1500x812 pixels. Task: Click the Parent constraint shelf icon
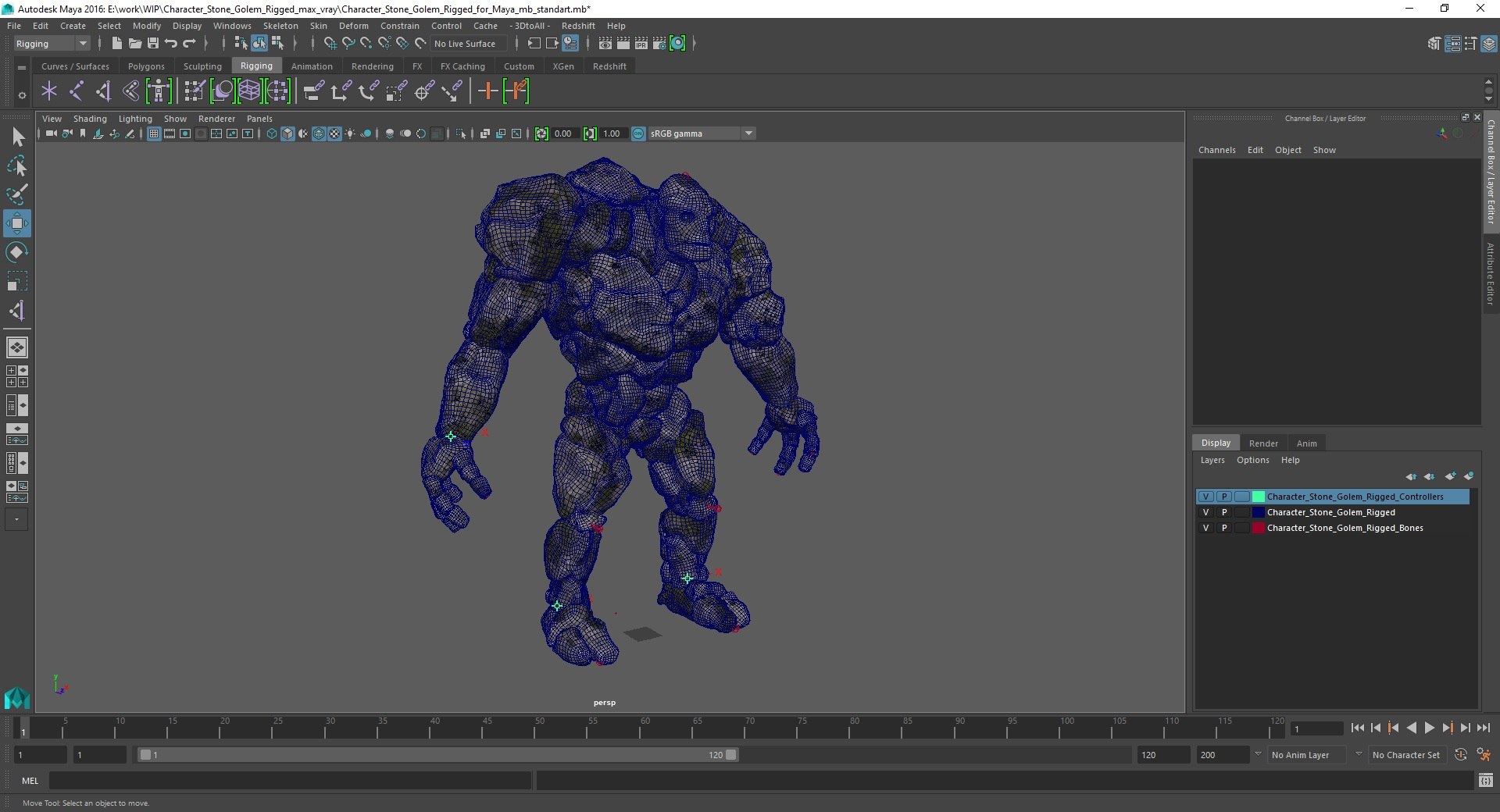[x=313, y=91]
